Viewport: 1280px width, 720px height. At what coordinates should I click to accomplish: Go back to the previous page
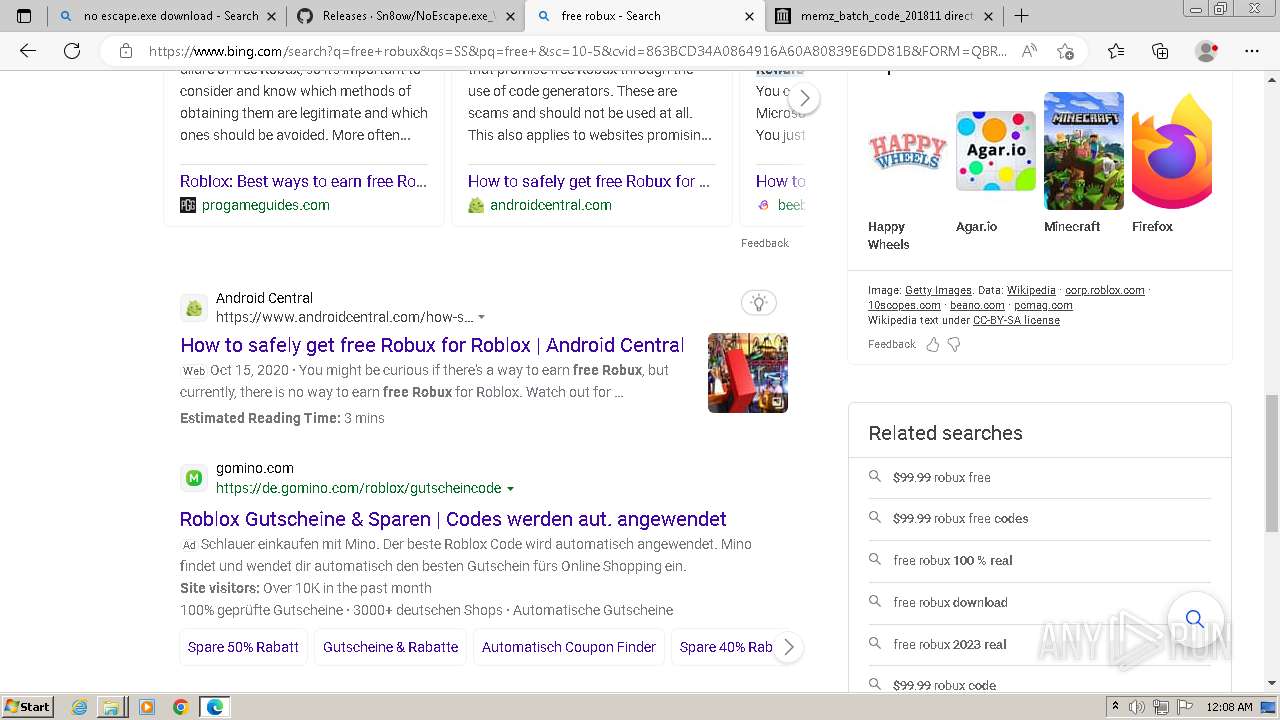[28, 51]
